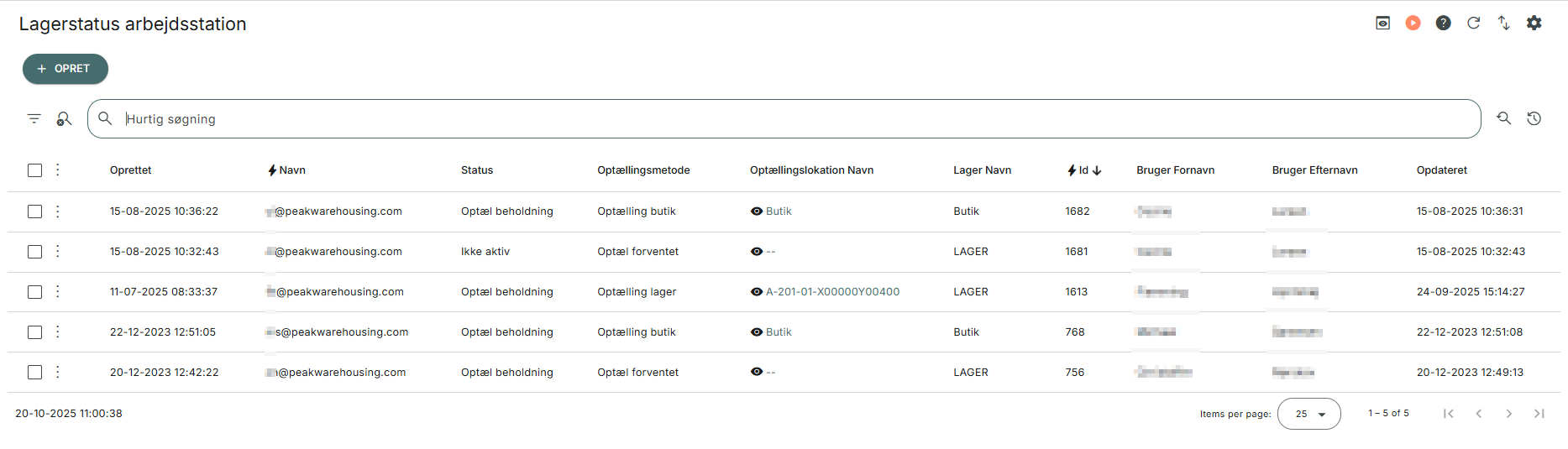
Task: Open the three-dot menu for row 1681
Action: [x=57, y=252]
